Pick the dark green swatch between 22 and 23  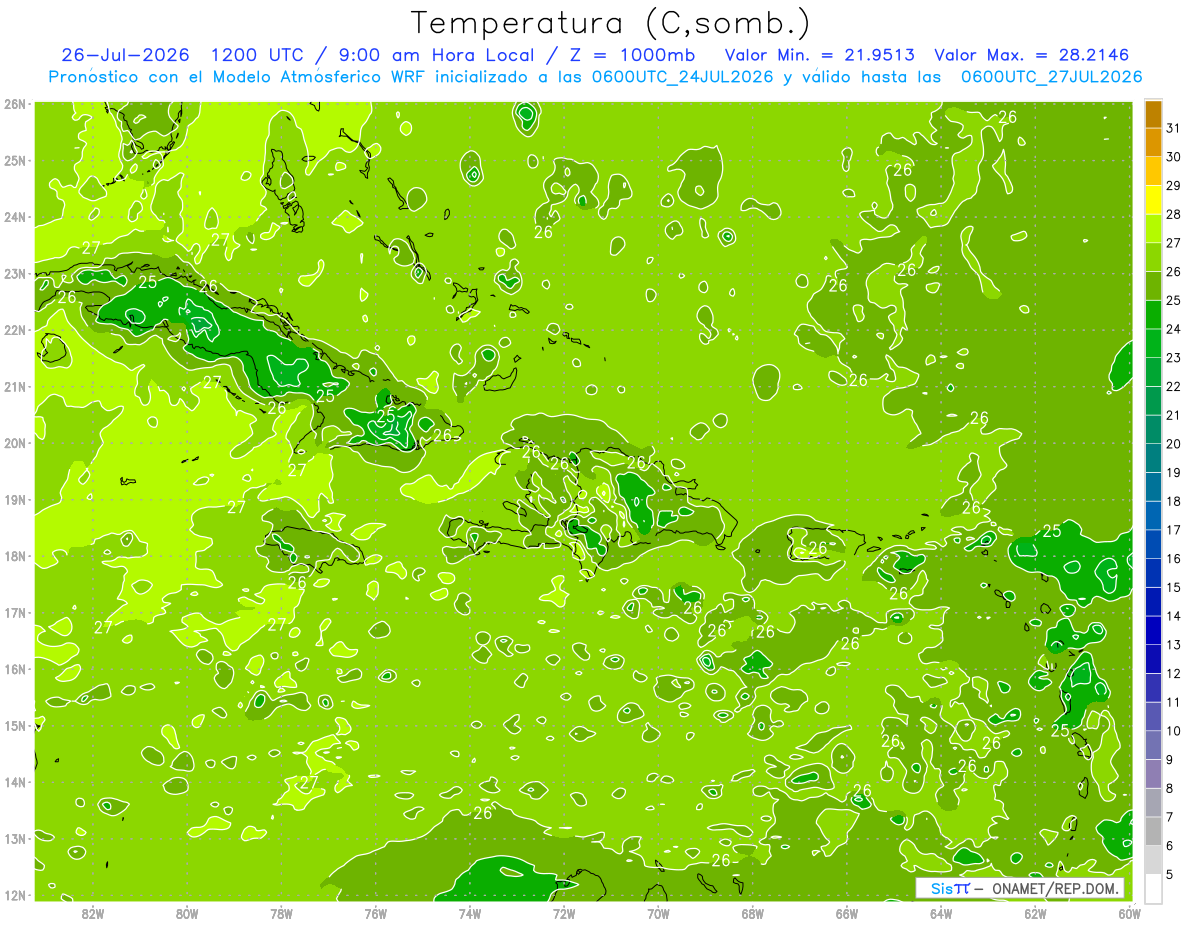(x=1153, y=372)
